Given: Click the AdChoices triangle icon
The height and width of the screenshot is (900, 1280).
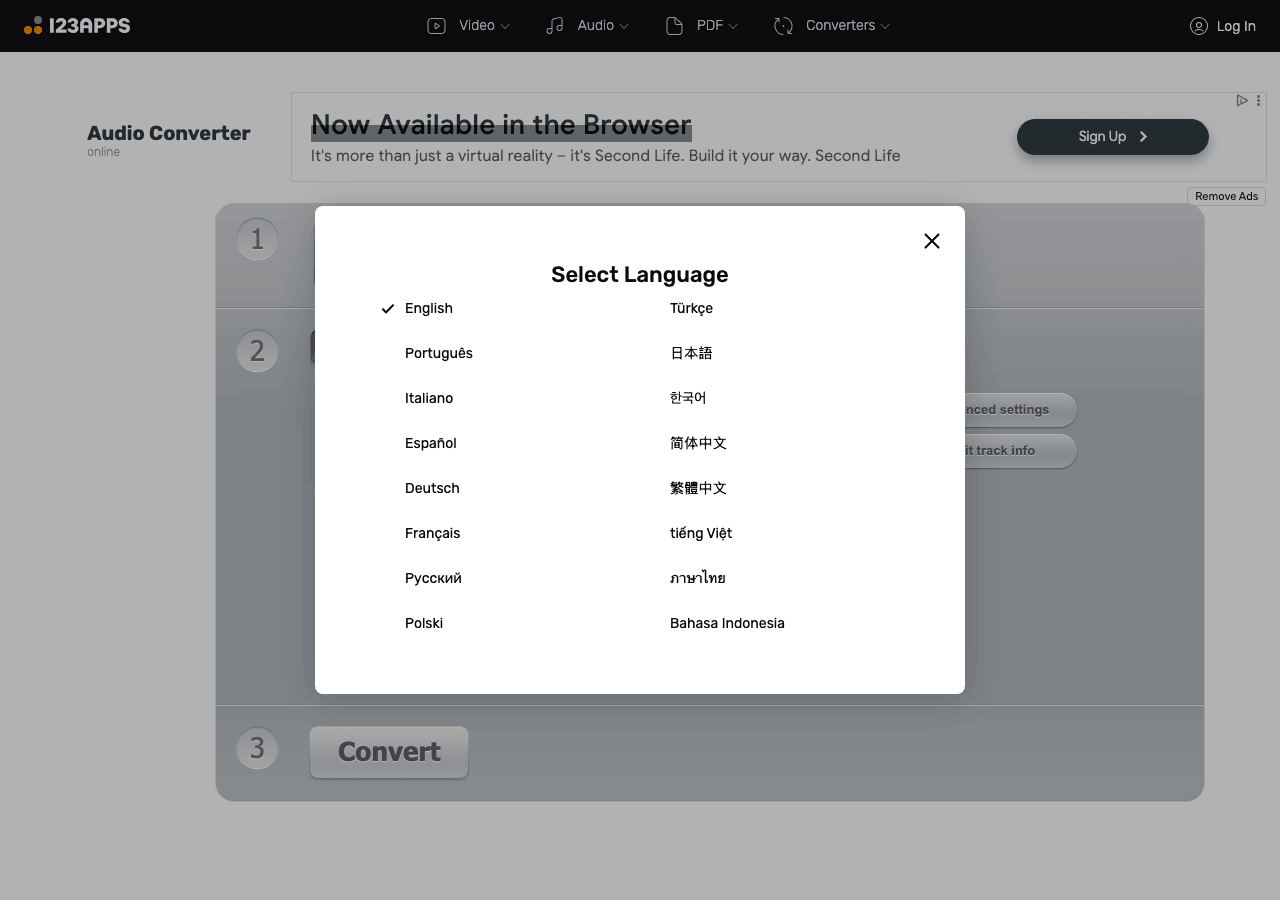Looking at the screenshot, I should click(x=1241, y=100).
